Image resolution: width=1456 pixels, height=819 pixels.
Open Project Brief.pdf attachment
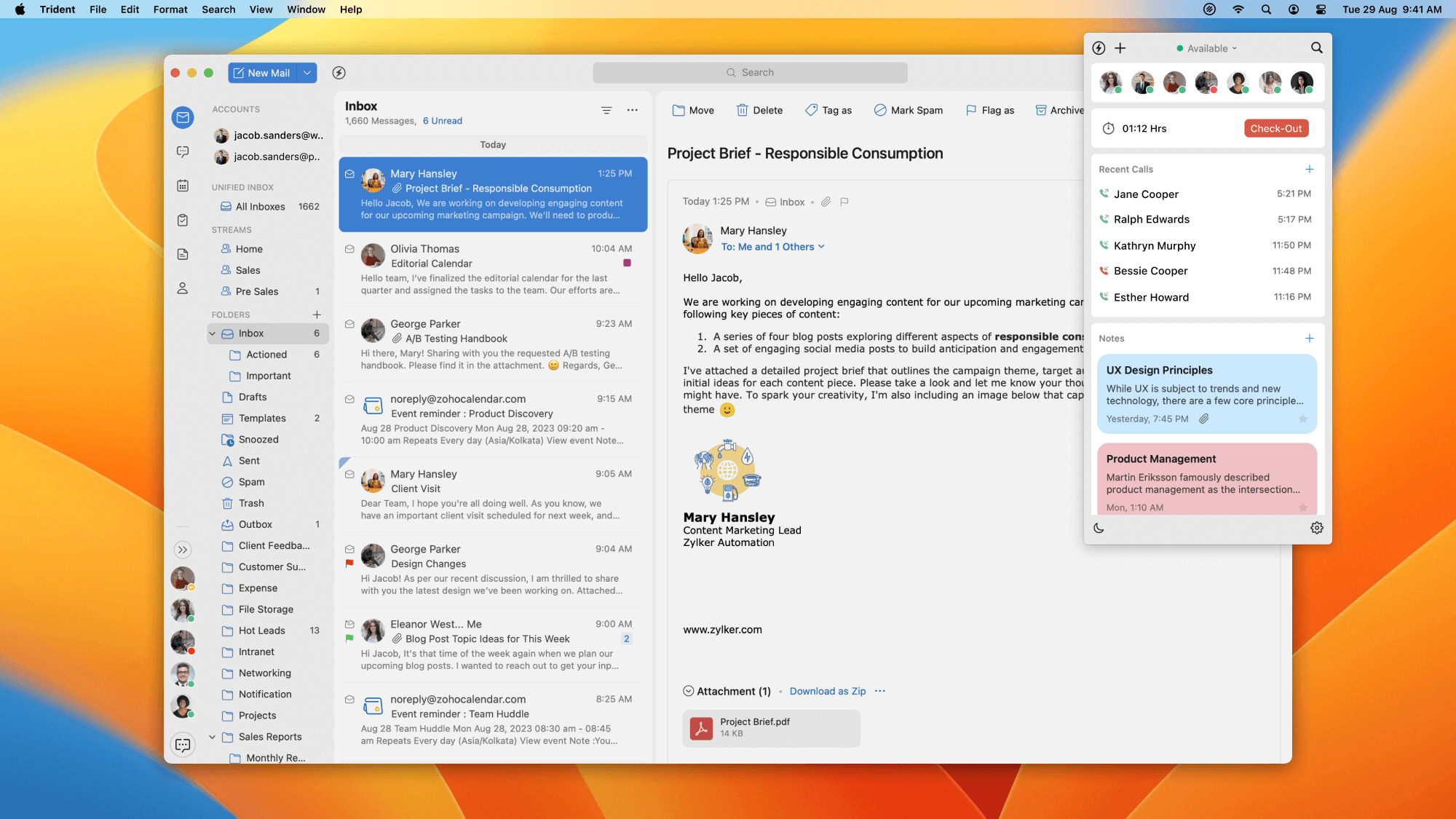click(771, 728)
